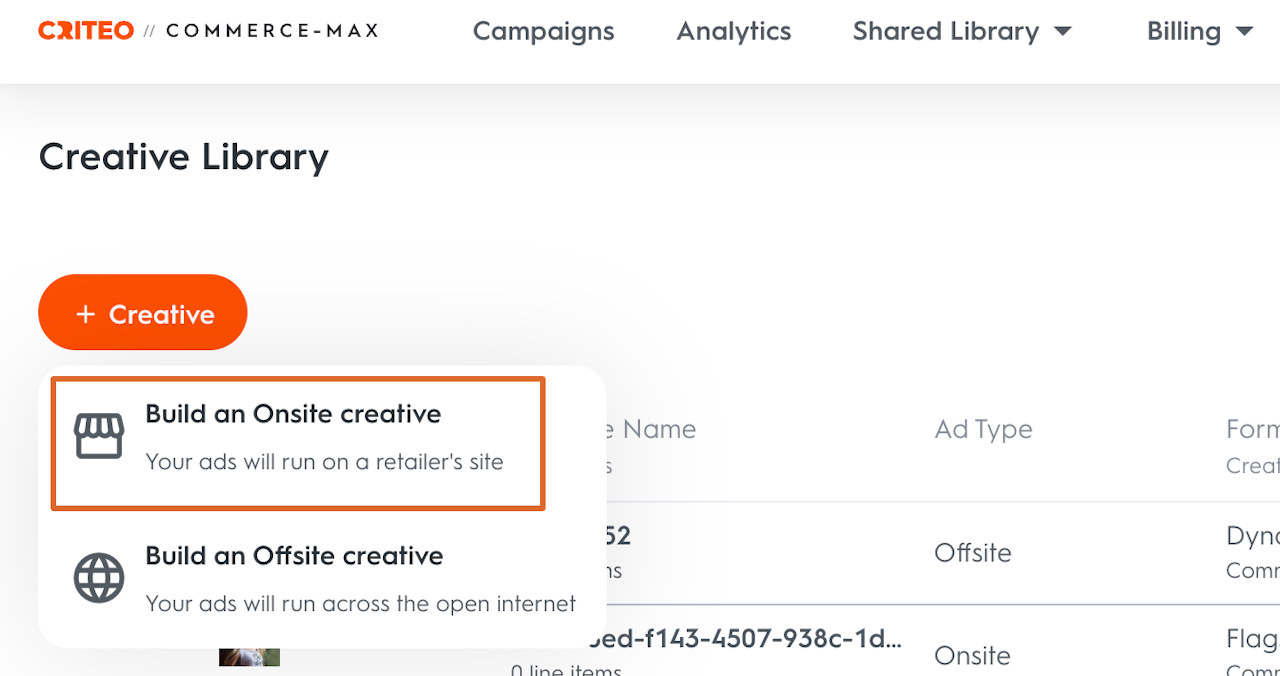Image resolution: width=1280 pixels, height=676 pixels.
Task: Click the Billing dropdown arrow
Action: [1244, 32]
